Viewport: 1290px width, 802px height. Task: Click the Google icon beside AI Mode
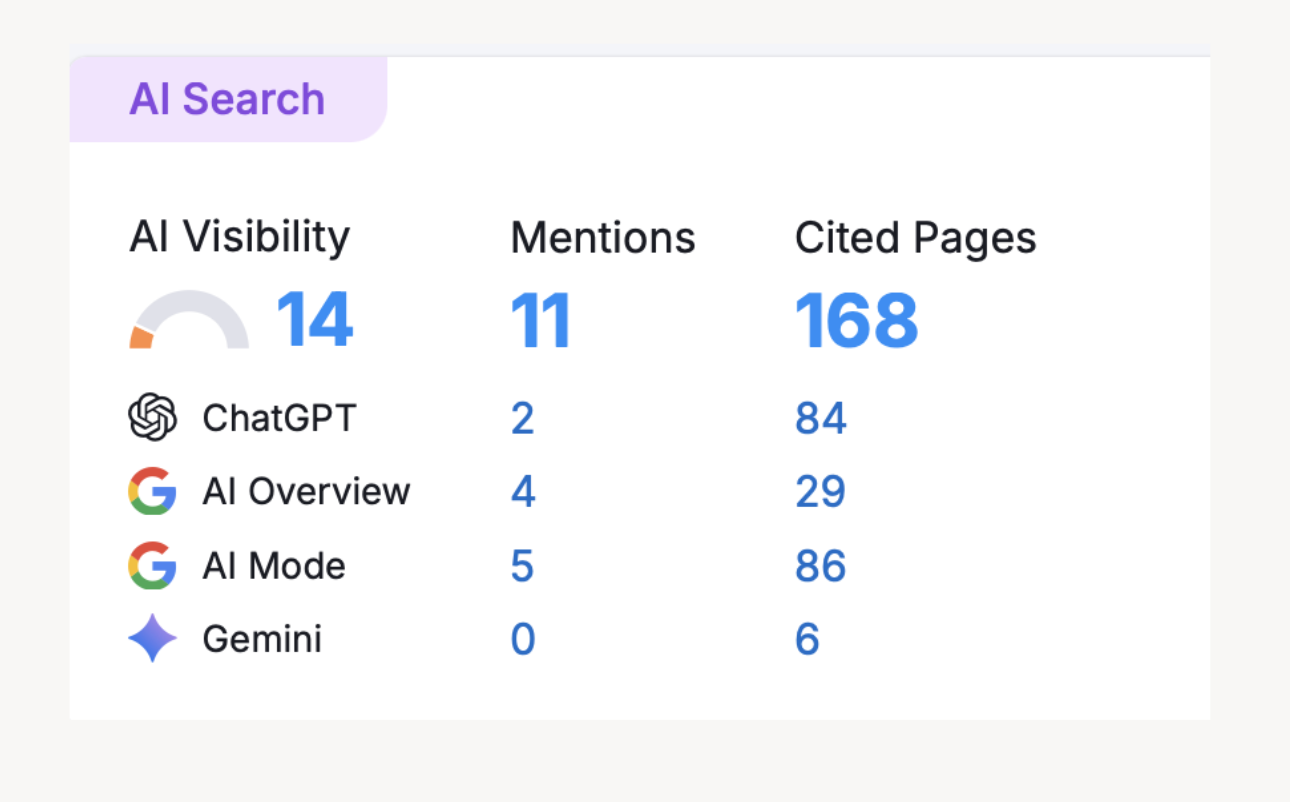click(x=153, y=565)
